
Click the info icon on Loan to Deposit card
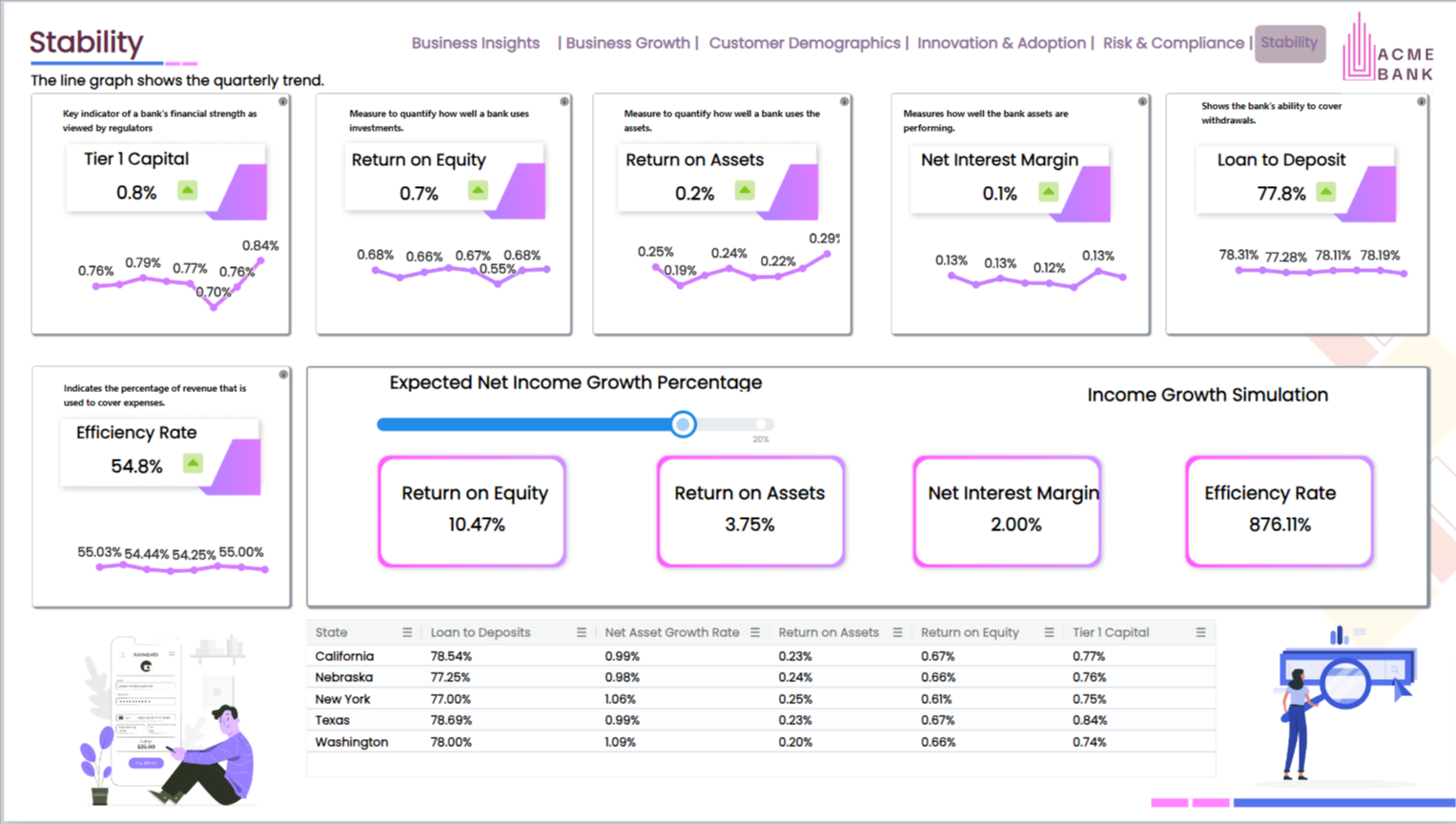pyautogui.click(x=1421, y=101)
